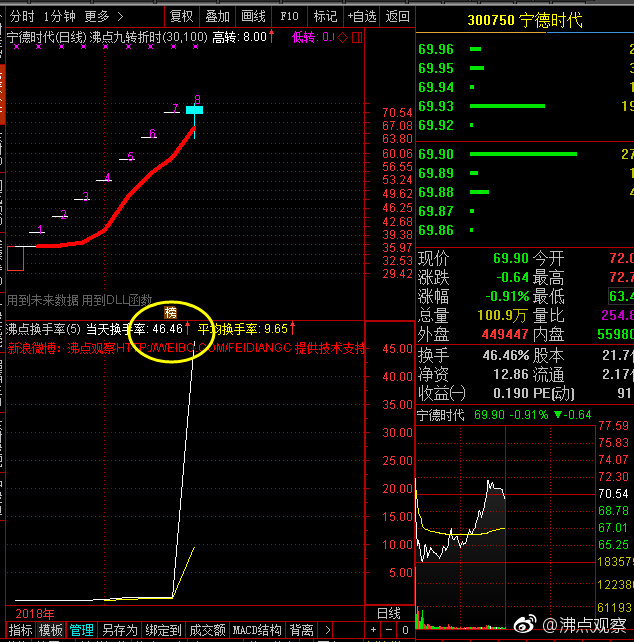
Task: Click the hollow candle at chart start
Action: click(16, 258)
